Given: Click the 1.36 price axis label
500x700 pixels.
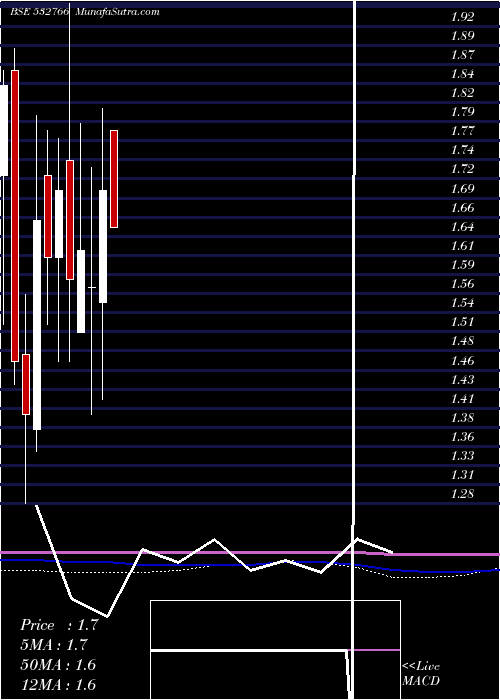Looking at the screenshot, I should [462, 437].
